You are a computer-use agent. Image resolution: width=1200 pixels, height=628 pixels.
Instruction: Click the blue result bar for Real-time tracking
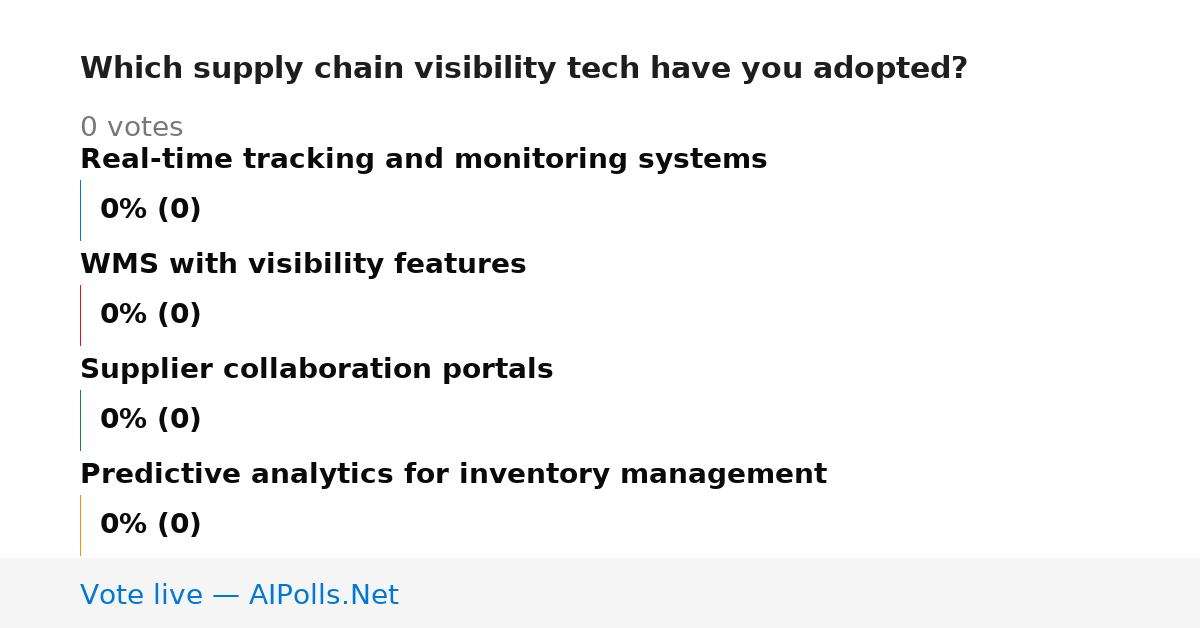point(80,210)
